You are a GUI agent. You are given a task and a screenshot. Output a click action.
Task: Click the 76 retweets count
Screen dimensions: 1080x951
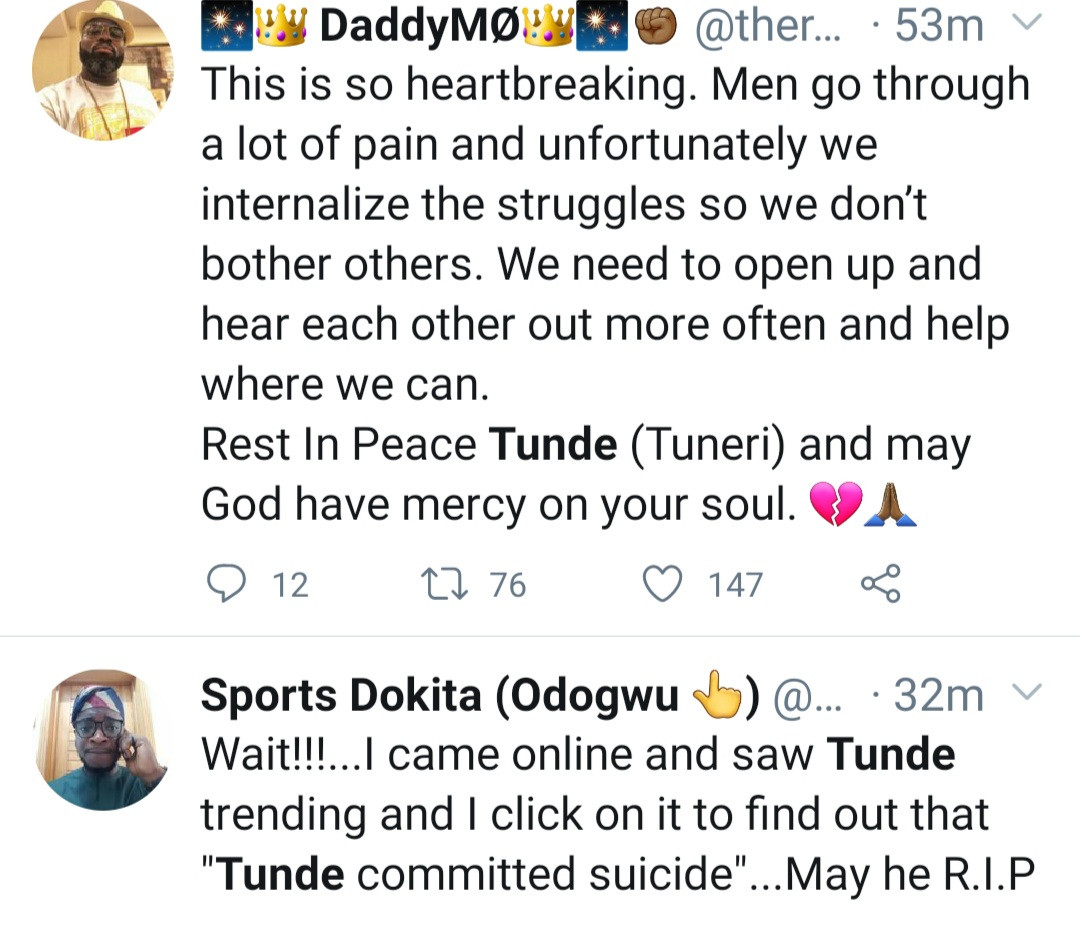pos(507,584)
